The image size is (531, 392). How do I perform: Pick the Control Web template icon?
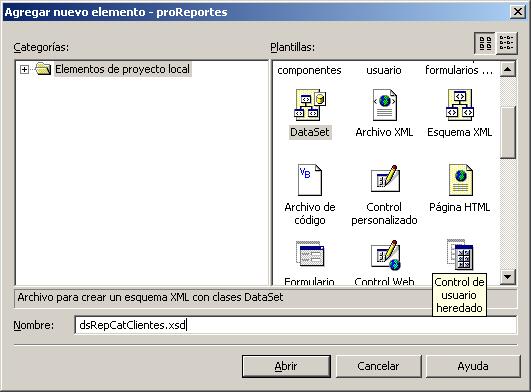tap(385, 255)
